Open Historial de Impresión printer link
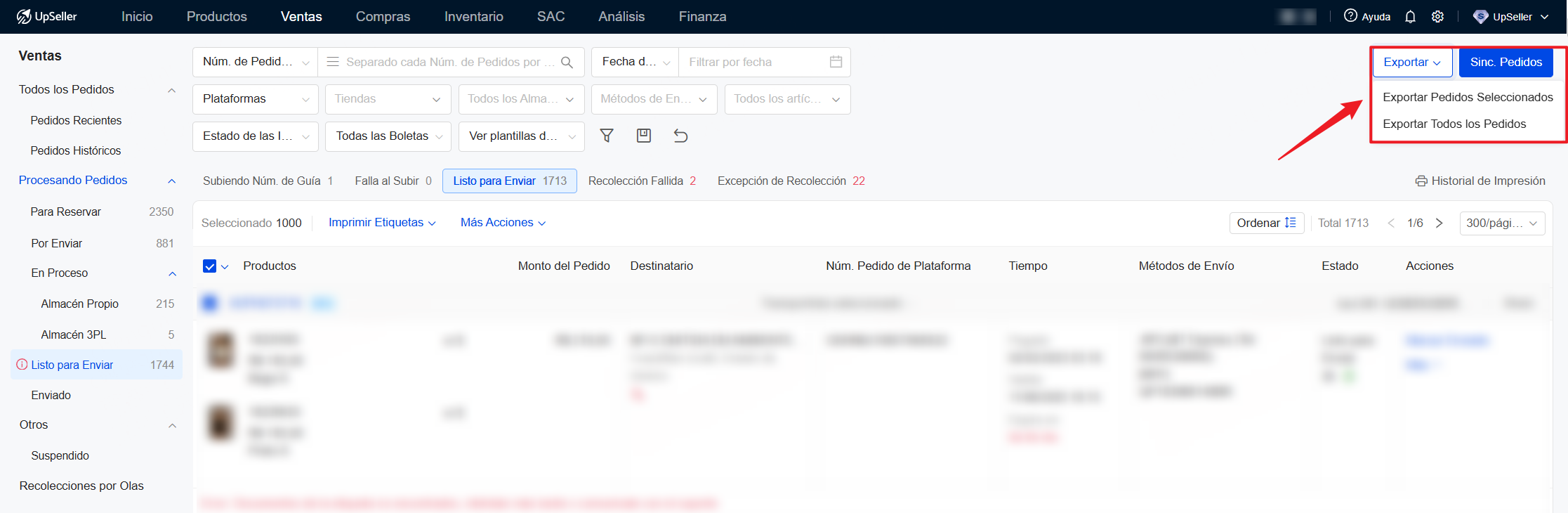Viewport: 1568px width, 513px height. [1480, 181]
